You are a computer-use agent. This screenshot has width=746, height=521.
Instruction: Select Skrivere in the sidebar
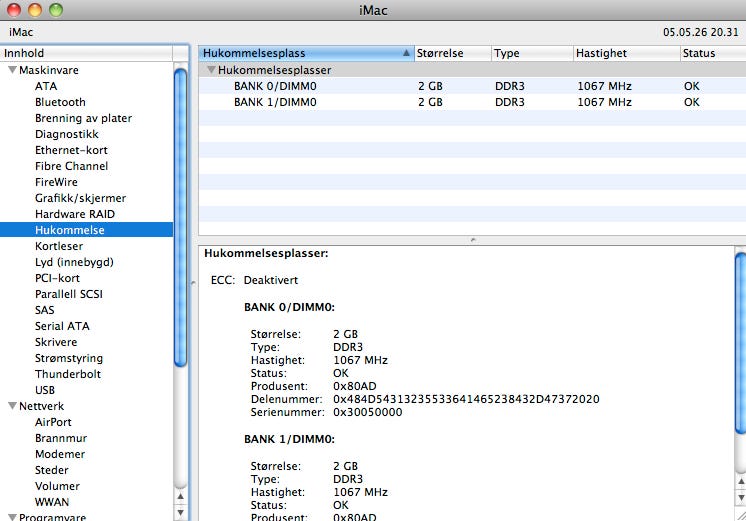pyautogui.click(x=56, y=342)
